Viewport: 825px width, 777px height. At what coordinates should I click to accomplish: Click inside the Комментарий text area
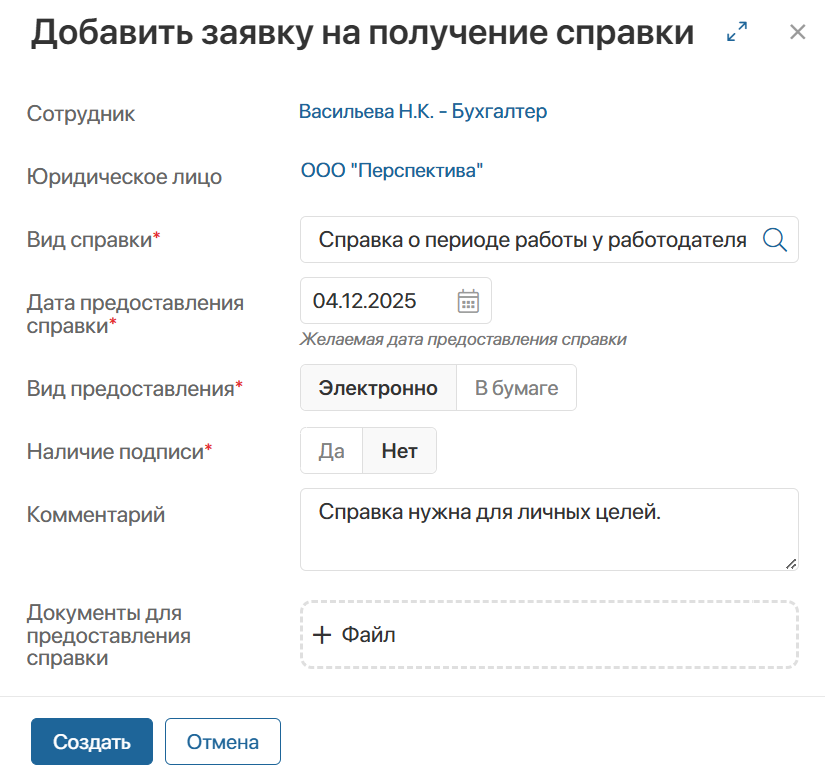[x=548, y=528]
